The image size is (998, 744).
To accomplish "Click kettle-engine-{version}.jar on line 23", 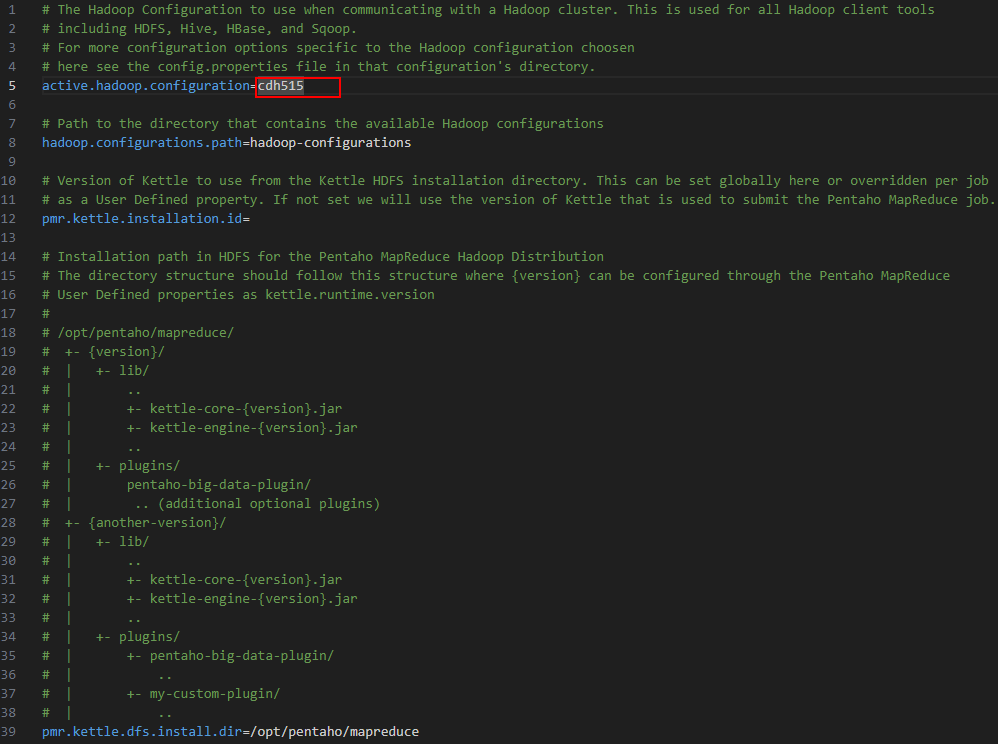I will coord(253,428).
